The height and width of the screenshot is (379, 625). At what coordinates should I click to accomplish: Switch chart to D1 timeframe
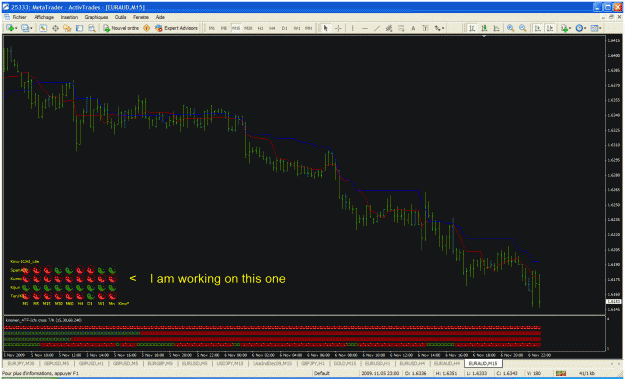[284, 28]
